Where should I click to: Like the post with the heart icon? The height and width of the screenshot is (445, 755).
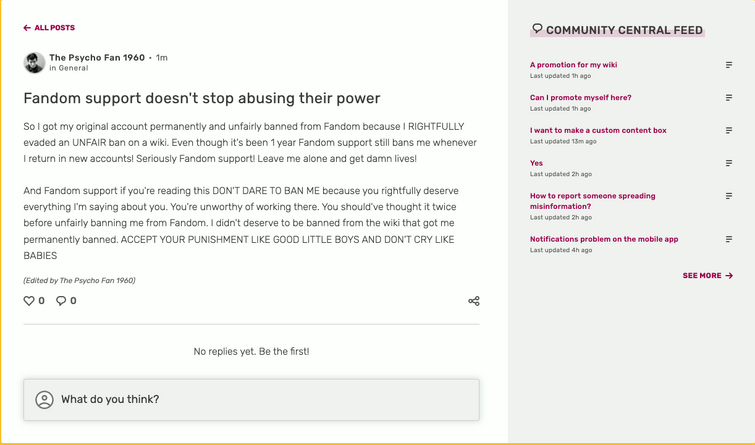(x=29, y=301)
